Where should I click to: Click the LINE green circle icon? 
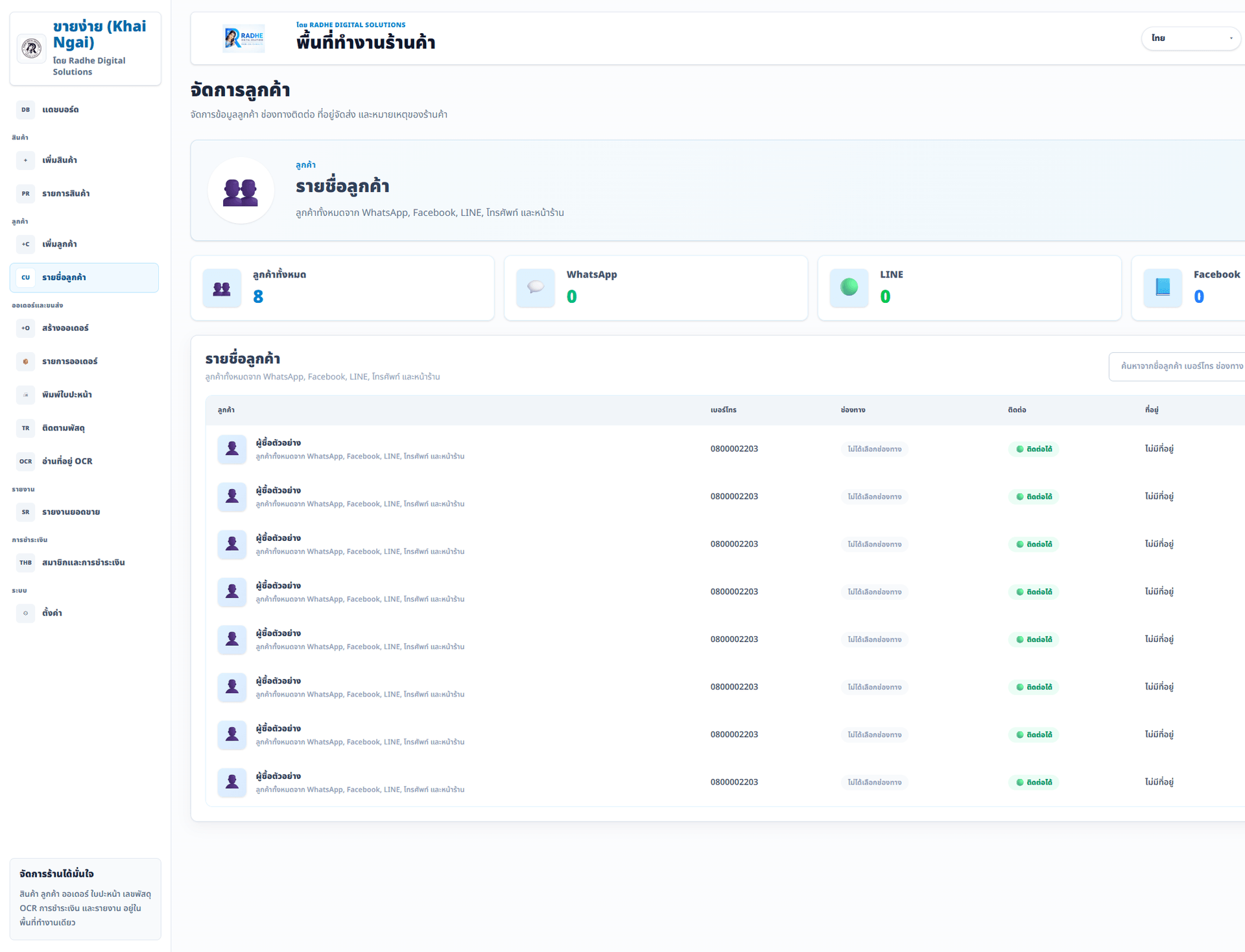point(849,289)
